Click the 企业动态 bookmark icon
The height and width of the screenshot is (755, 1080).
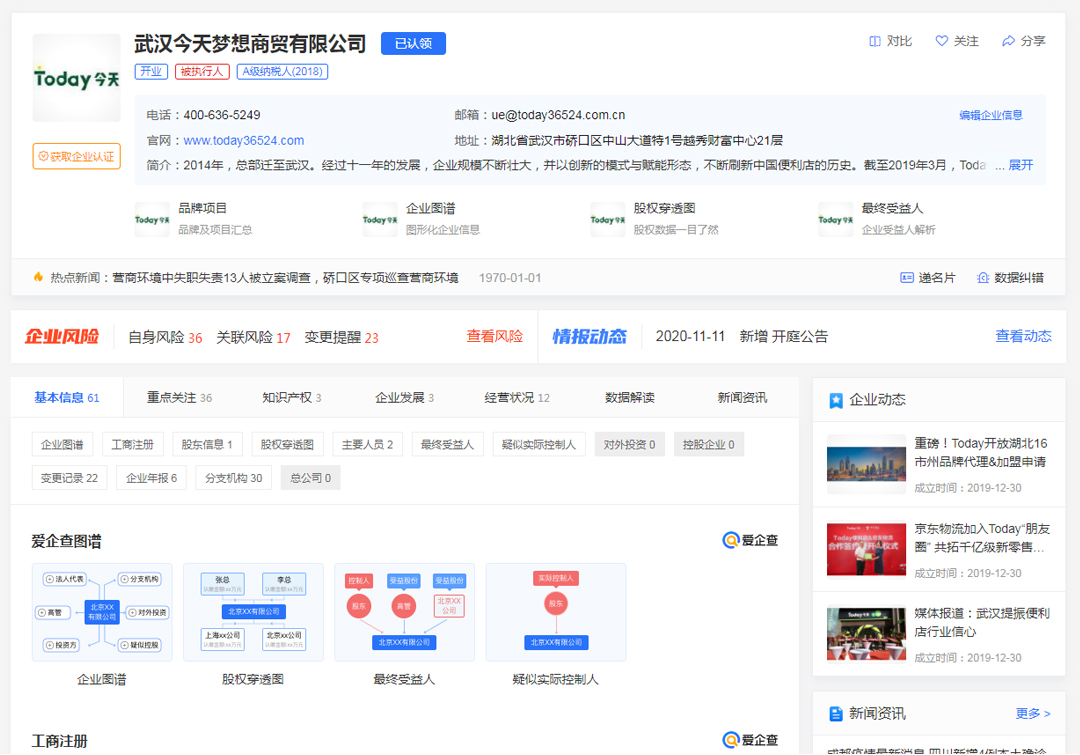tap(835, 400)
